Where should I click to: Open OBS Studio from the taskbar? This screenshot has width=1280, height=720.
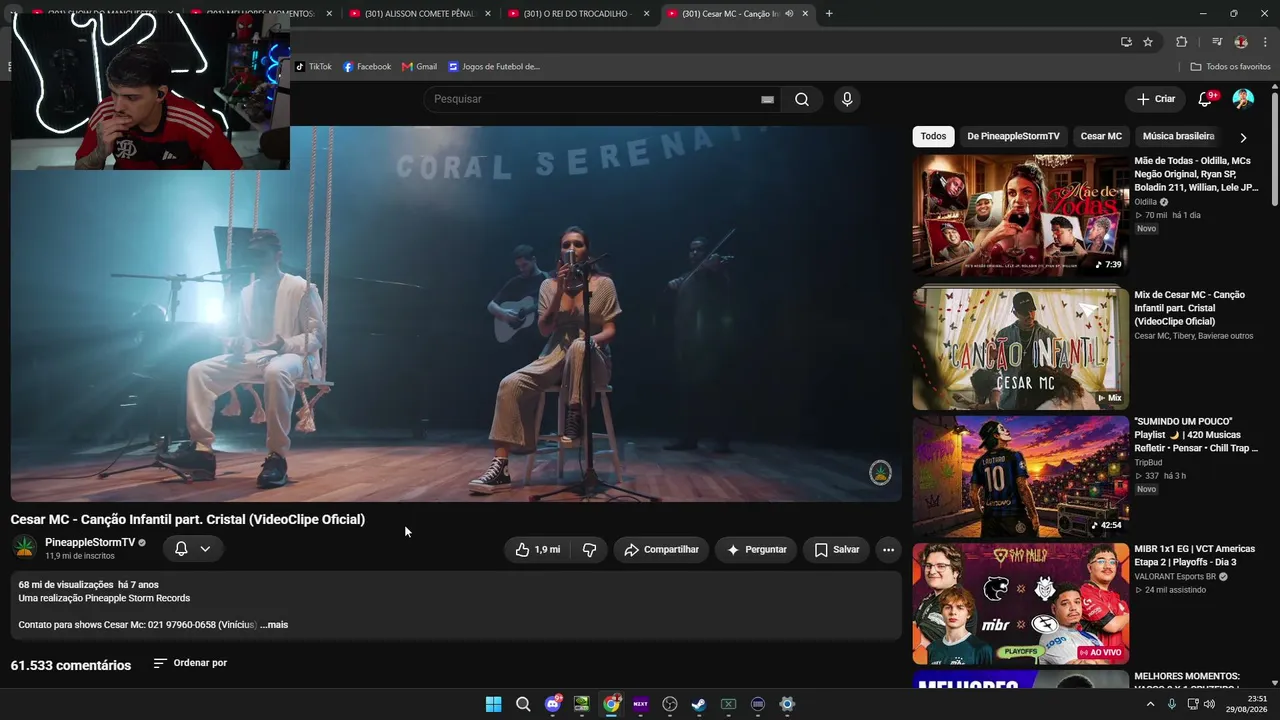(670, 704)
